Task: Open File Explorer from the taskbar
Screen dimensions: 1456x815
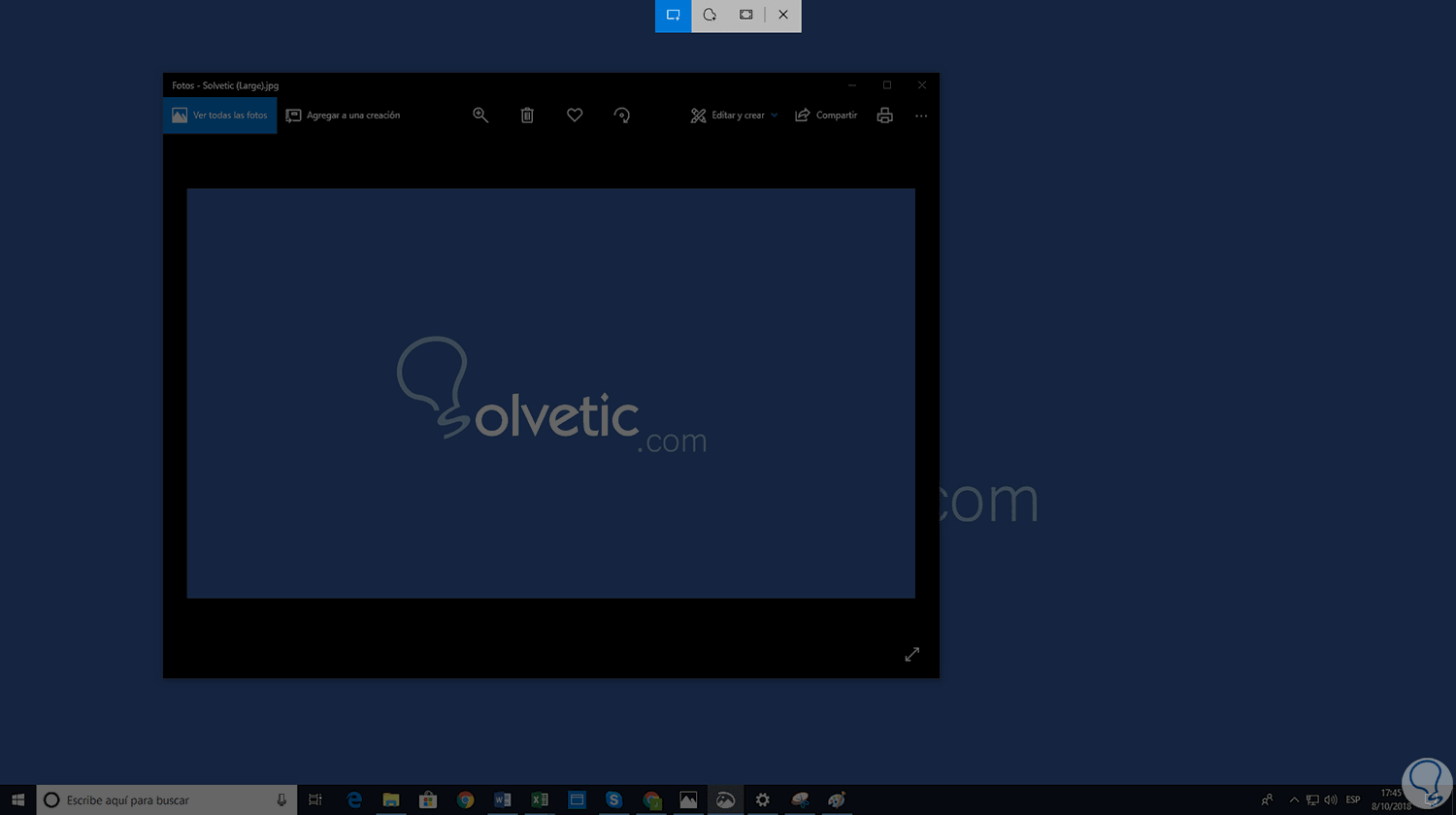Action: 391,800
